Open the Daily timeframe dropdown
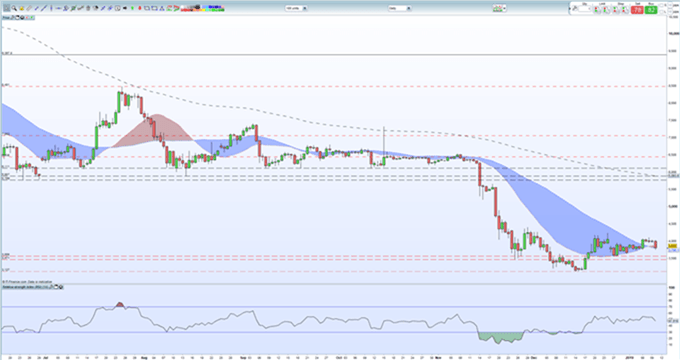680x360 pixels. (399, 8)
